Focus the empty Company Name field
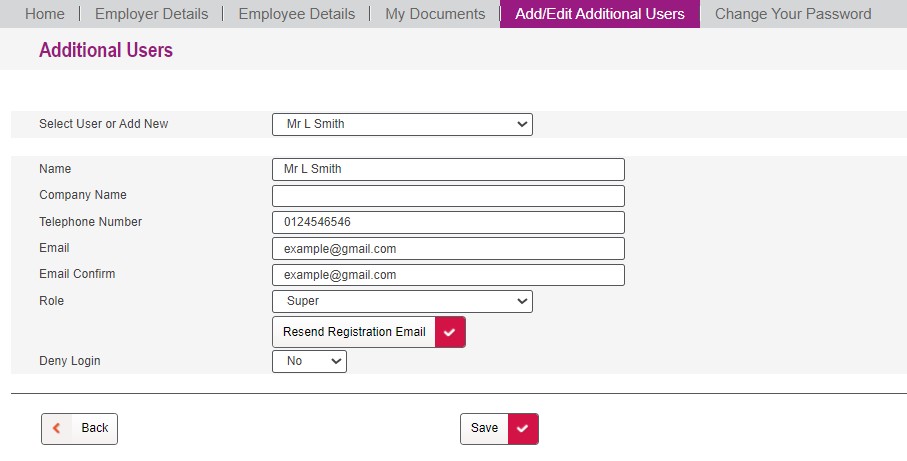The width and height of the screenshot is (907, 461). (x=448, y=196)
